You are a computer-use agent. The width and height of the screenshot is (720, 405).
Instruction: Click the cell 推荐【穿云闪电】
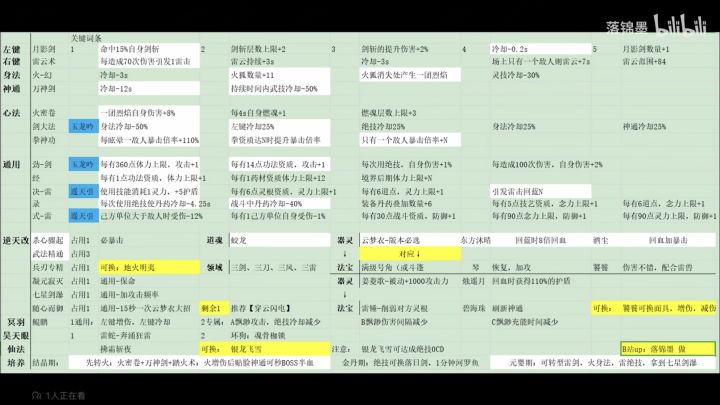pos(260,308)
